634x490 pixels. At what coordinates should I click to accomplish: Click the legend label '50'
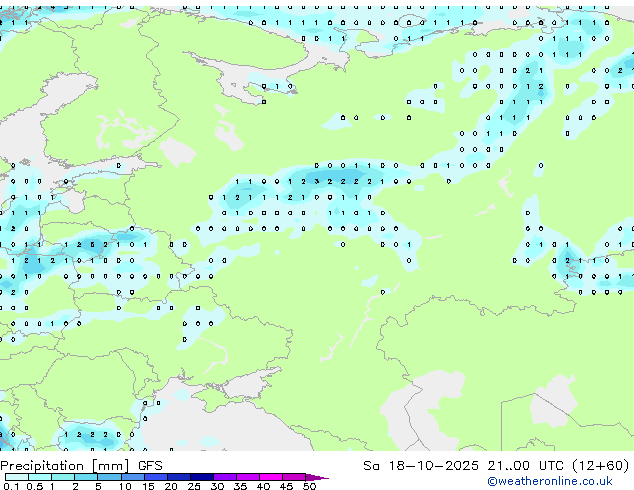pyautogui.click(x=309, y=486)
